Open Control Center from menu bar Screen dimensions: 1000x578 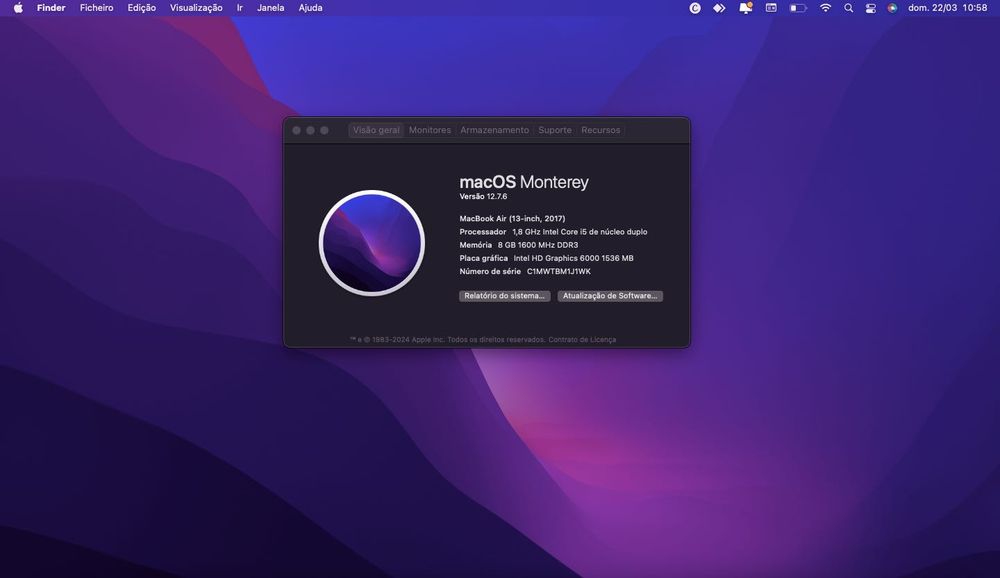tap(871, 8)
